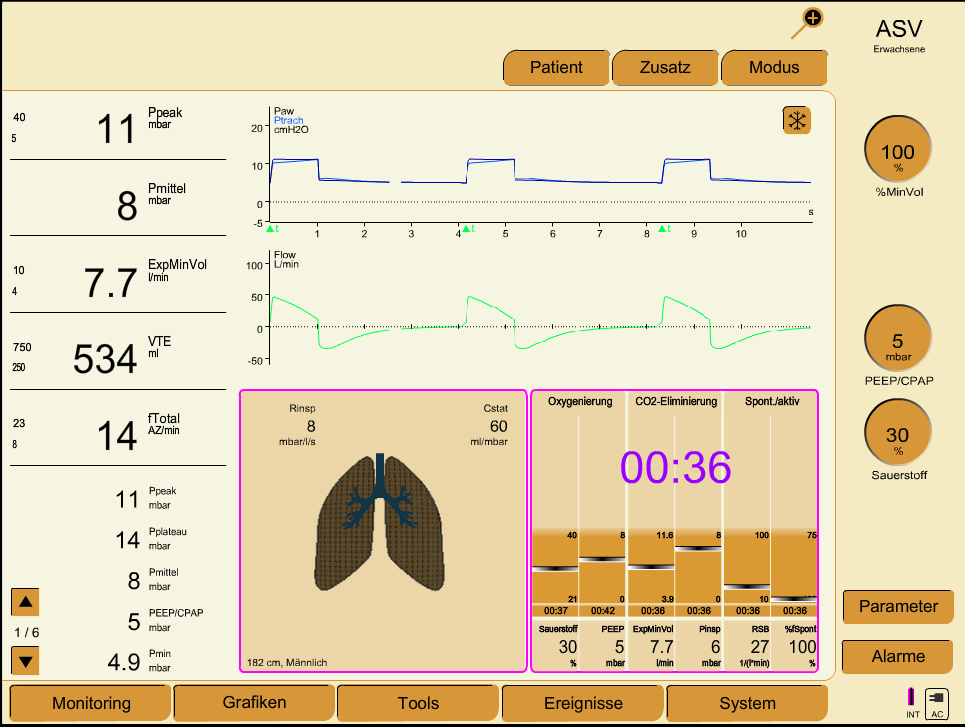This screenshot has width=965, height=727.
Task: Open the System menu
Action: point(747,703)
